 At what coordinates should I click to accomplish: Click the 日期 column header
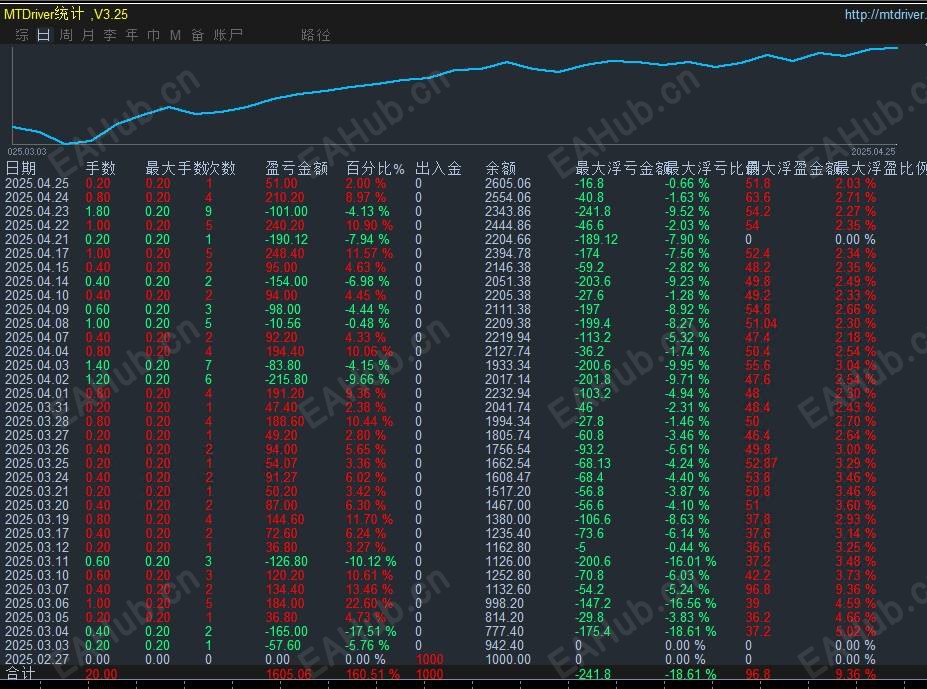[20, 169]
